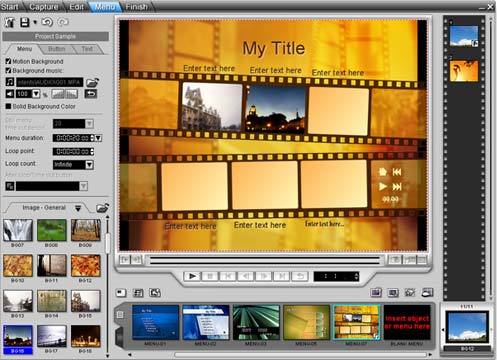Click the timecode stepper arrows
This screenshot has height=360, width=497.
click(x=356, y=276)
